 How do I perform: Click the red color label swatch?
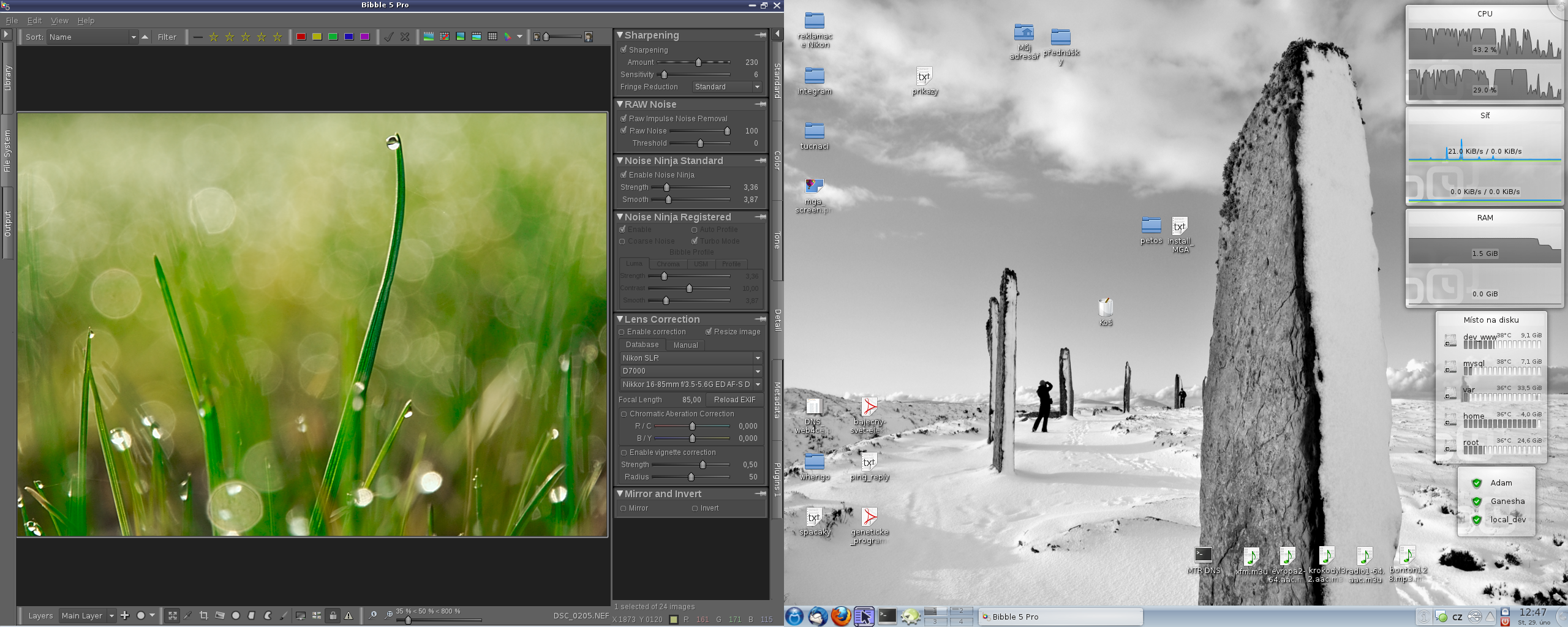point(301,37)
